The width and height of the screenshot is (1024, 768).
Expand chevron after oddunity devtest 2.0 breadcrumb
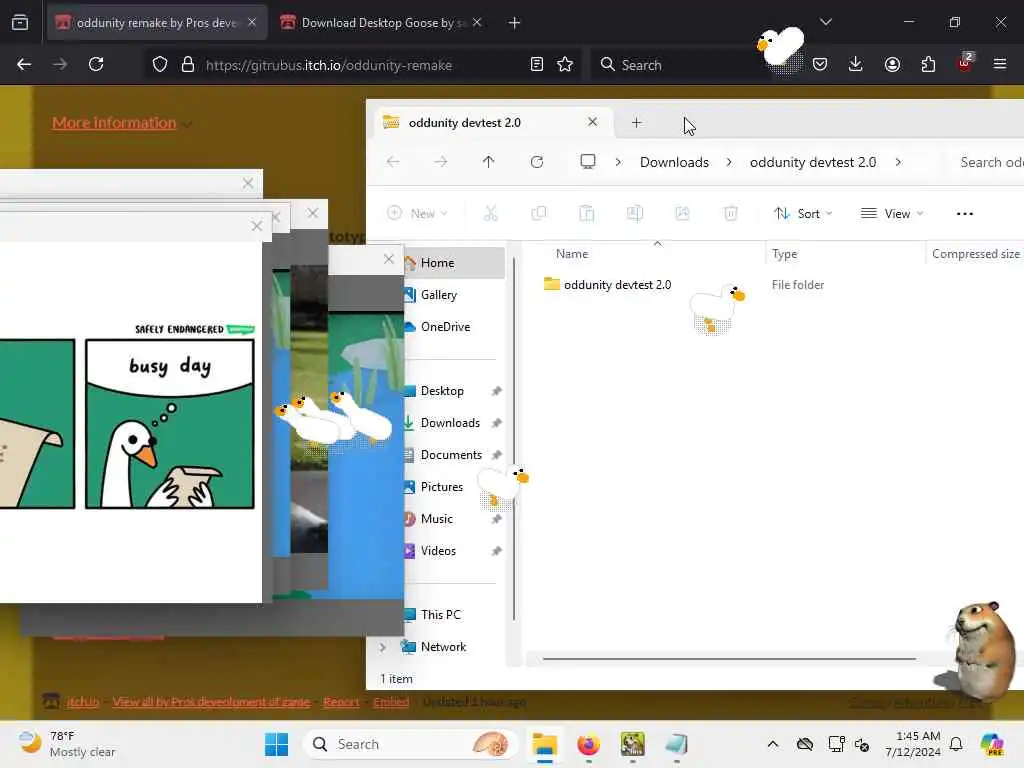click(x=899, y=162)
